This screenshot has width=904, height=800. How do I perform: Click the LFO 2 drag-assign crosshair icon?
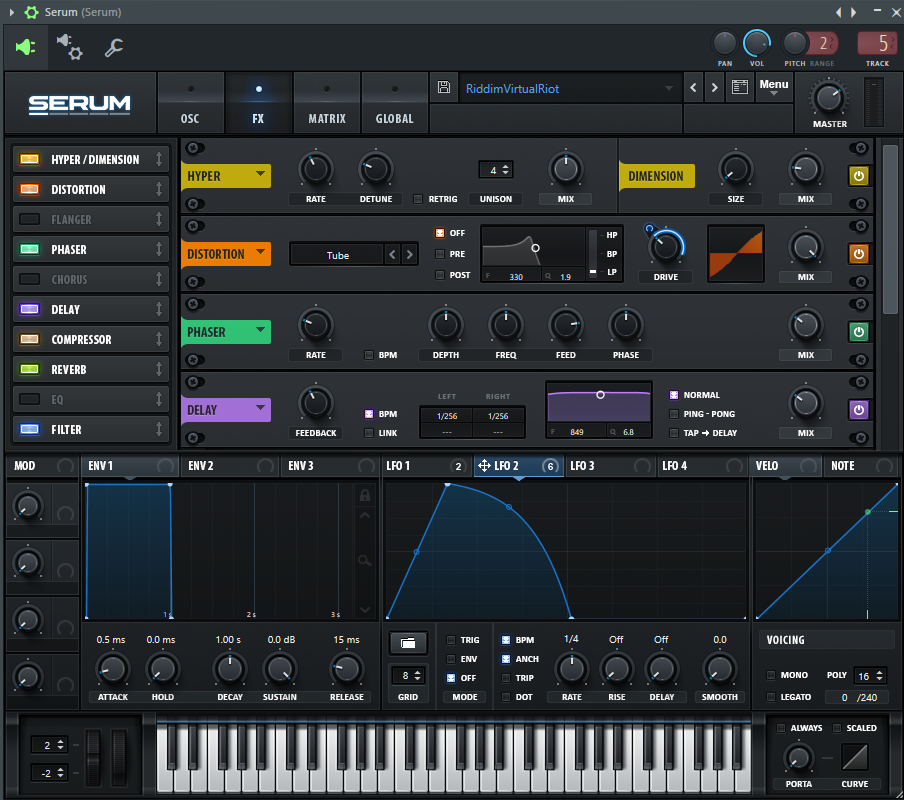tap(484, 466)
